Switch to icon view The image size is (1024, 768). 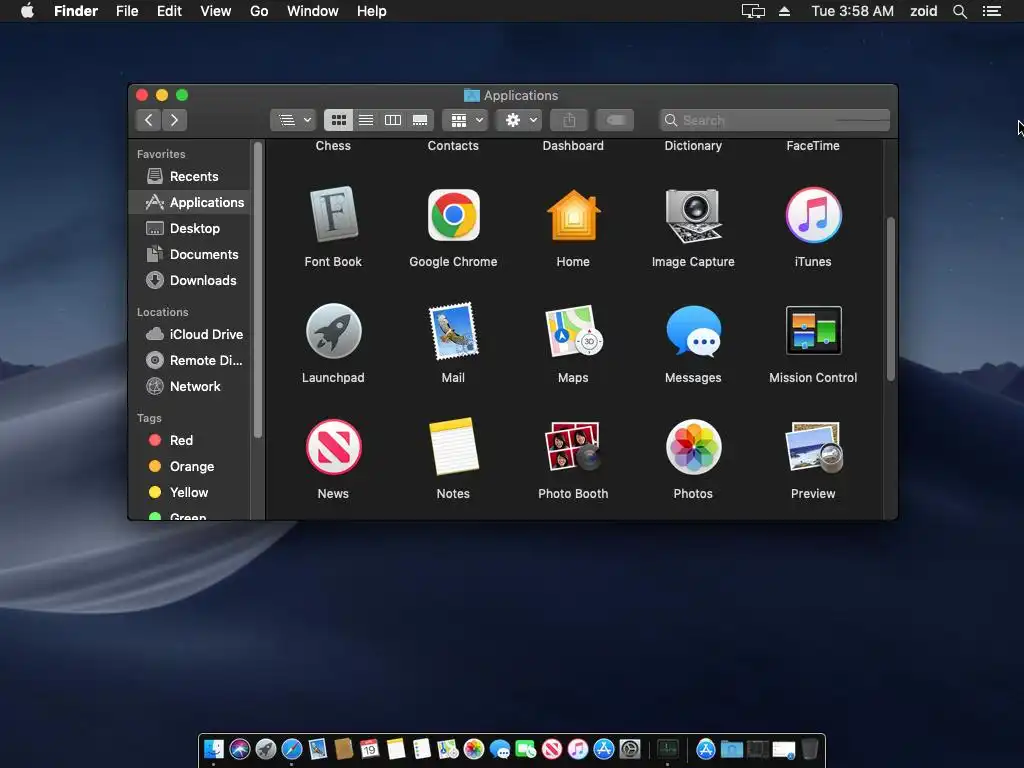(338, 120)
